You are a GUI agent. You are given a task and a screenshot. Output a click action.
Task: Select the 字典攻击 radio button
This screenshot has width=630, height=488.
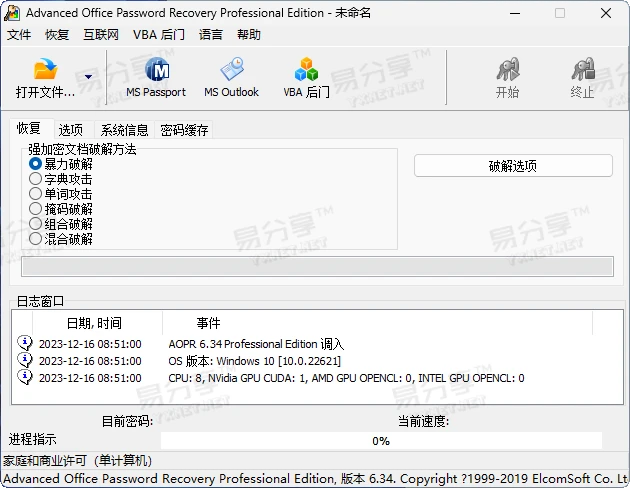tap(35, 179)
